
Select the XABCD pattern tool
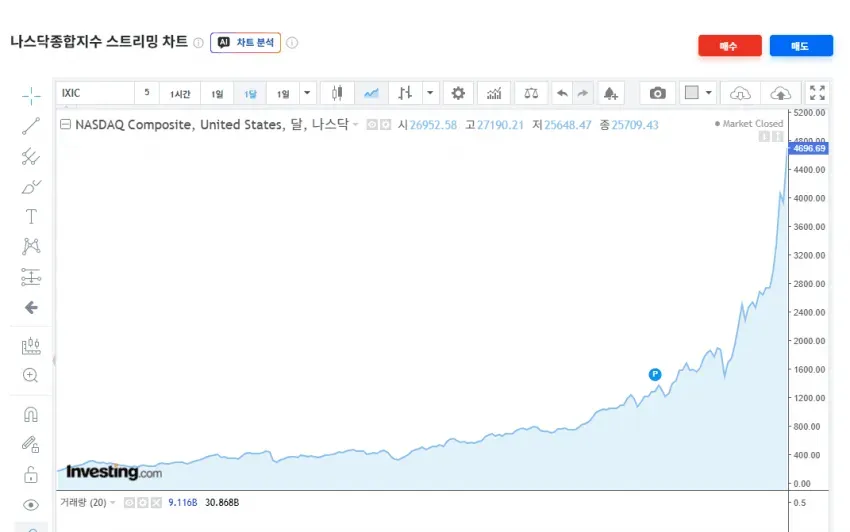pyautogui.click(x=31, y=246)
